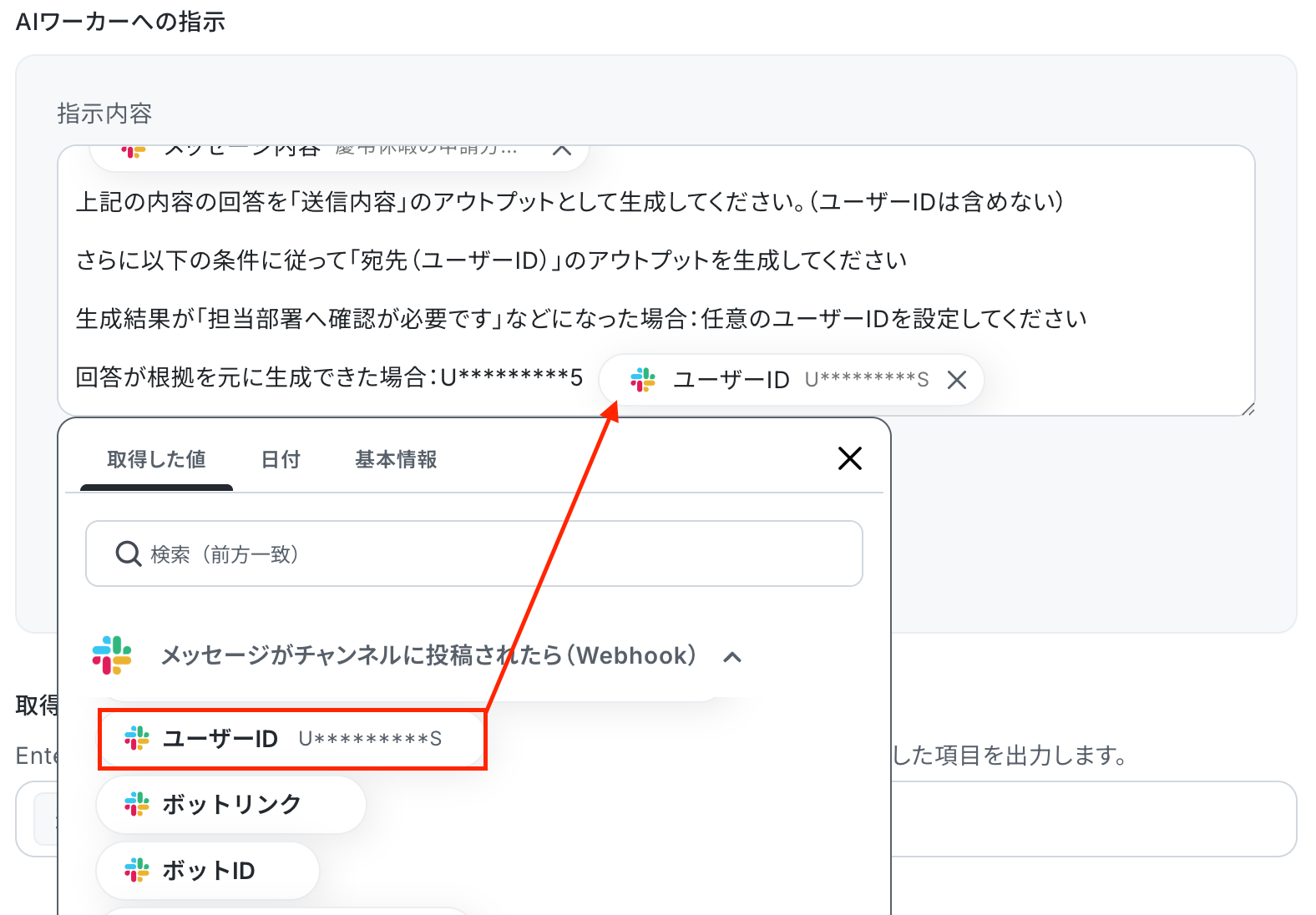The height and width of the screenshot is (915, 1316).
Task: Click the 検索（前方一致） search field
Action: click(474, 554)
